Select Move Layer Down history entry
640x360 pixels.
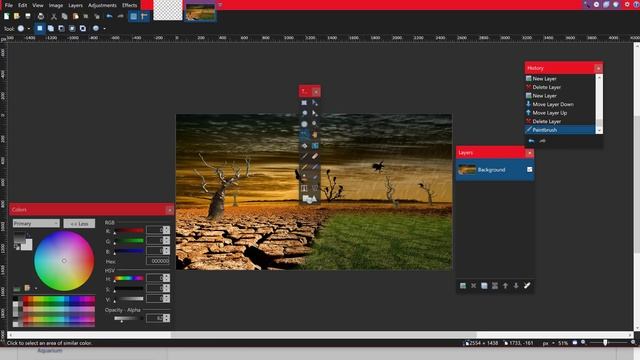pos(553,104)
